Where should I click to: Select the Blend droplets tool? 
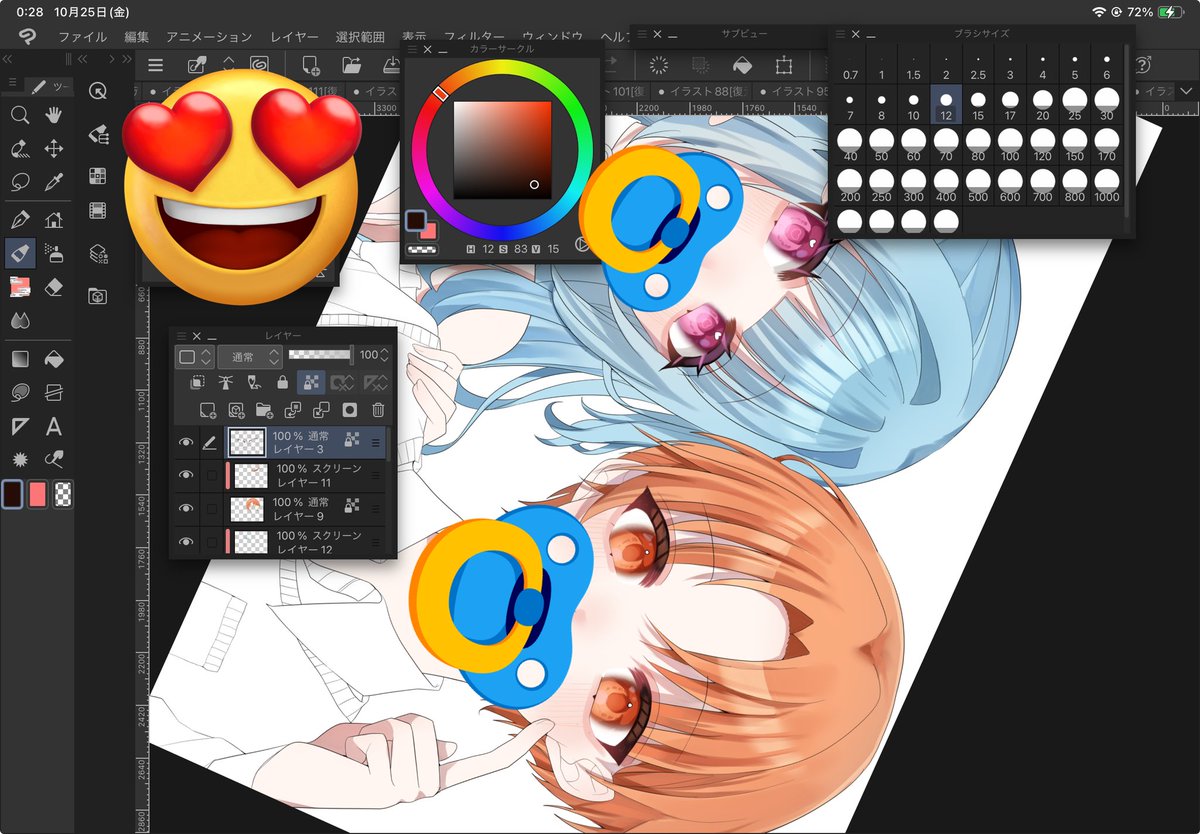[20, 321]
